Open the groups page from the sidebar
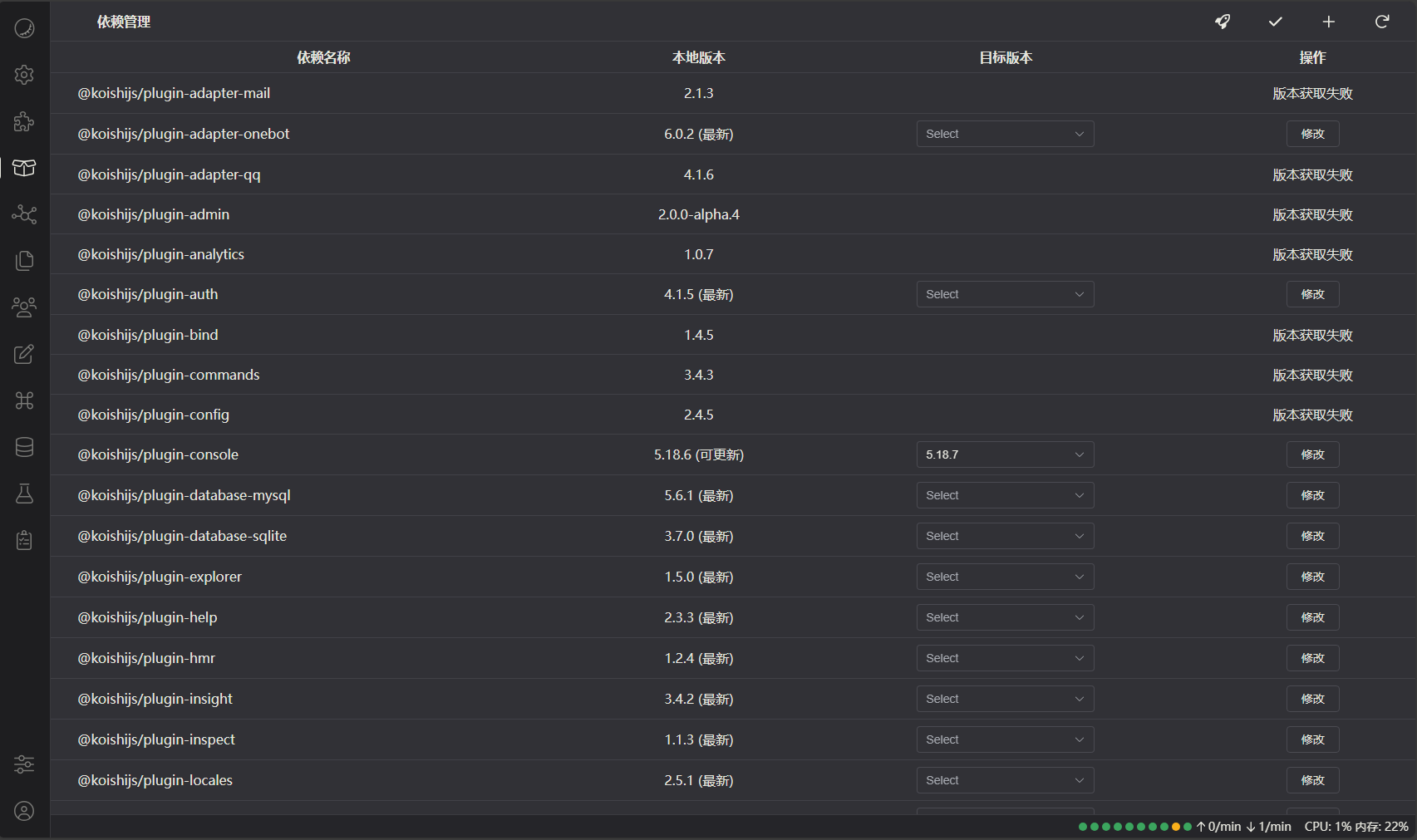Viewport: 1417px width, 840px height. click(24, 307)
